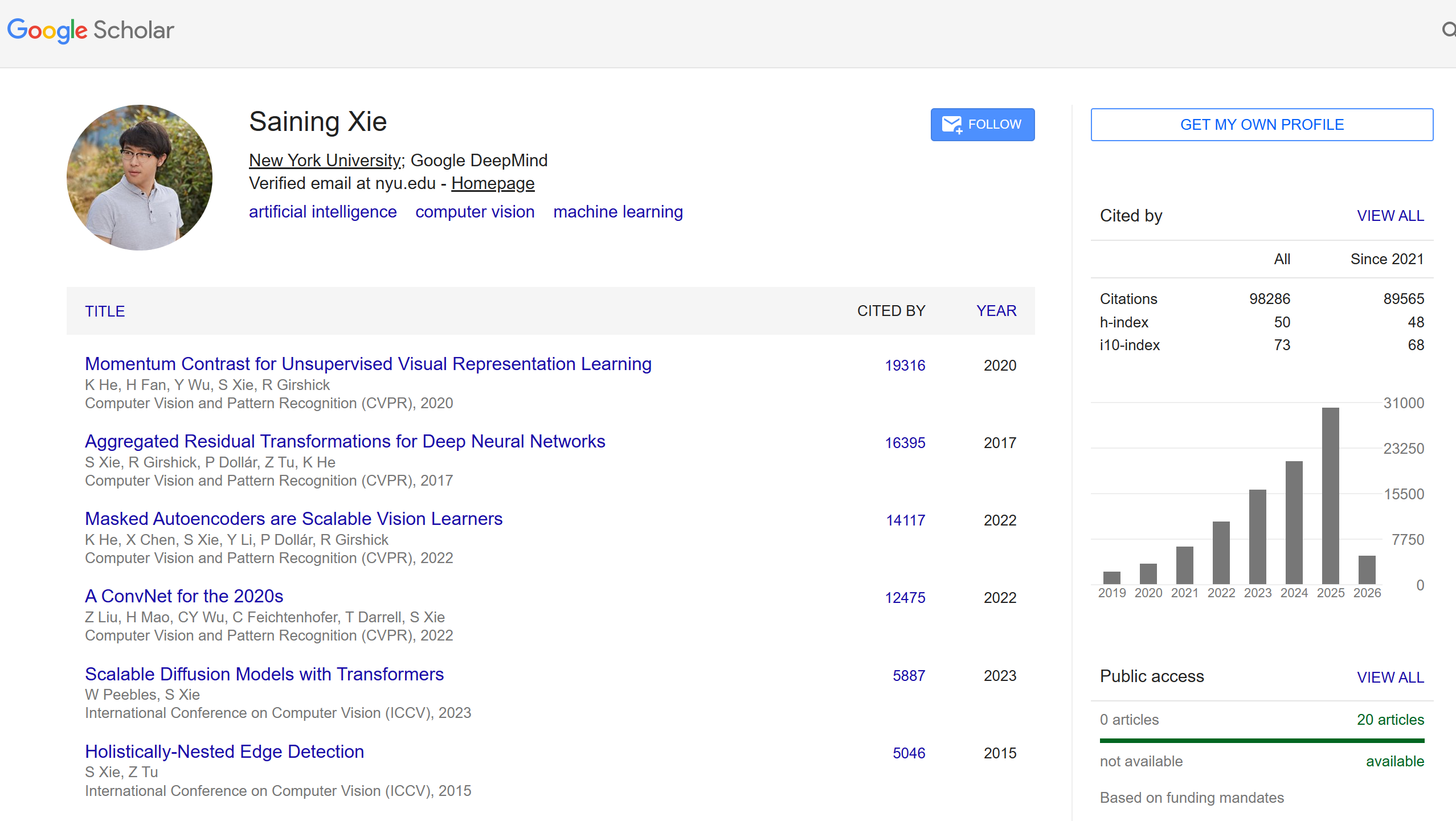1456x821 pixels.
Task: Click the Follow envelope button
Action: pyautogui.click(x=982, y=124)
